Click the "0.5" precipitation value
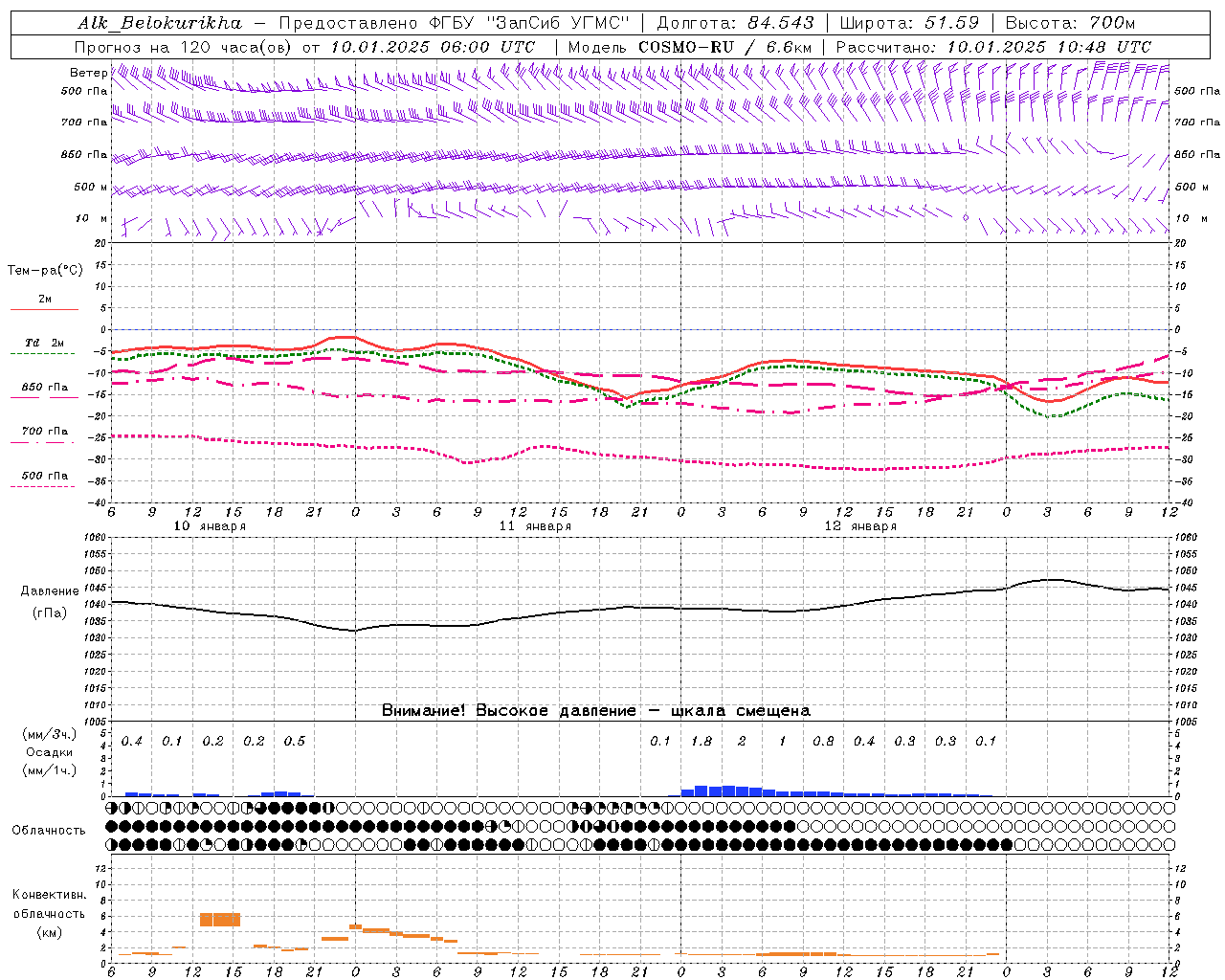The width and height of the screenshot is (1225, 980). tap(294, 741)
